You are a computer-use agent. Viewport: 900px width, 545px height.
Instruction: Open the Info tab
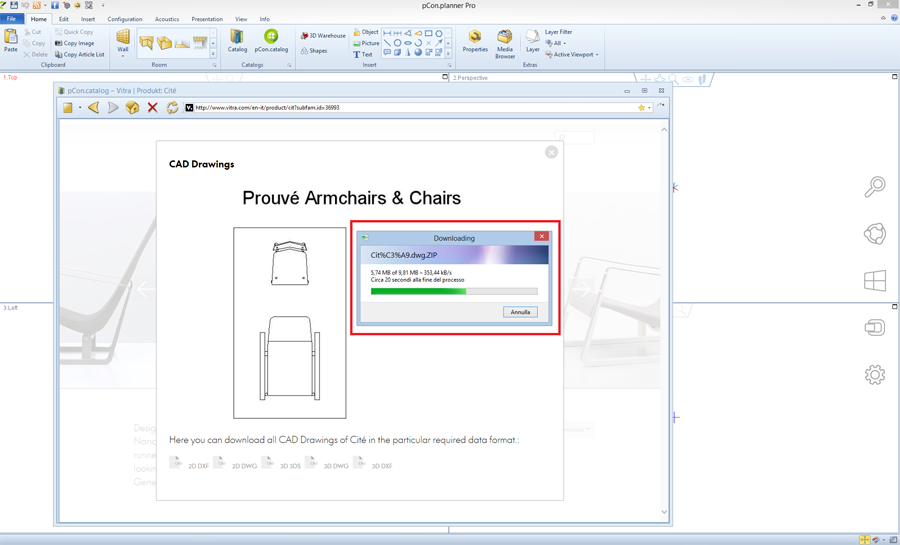tap(265, 19)
